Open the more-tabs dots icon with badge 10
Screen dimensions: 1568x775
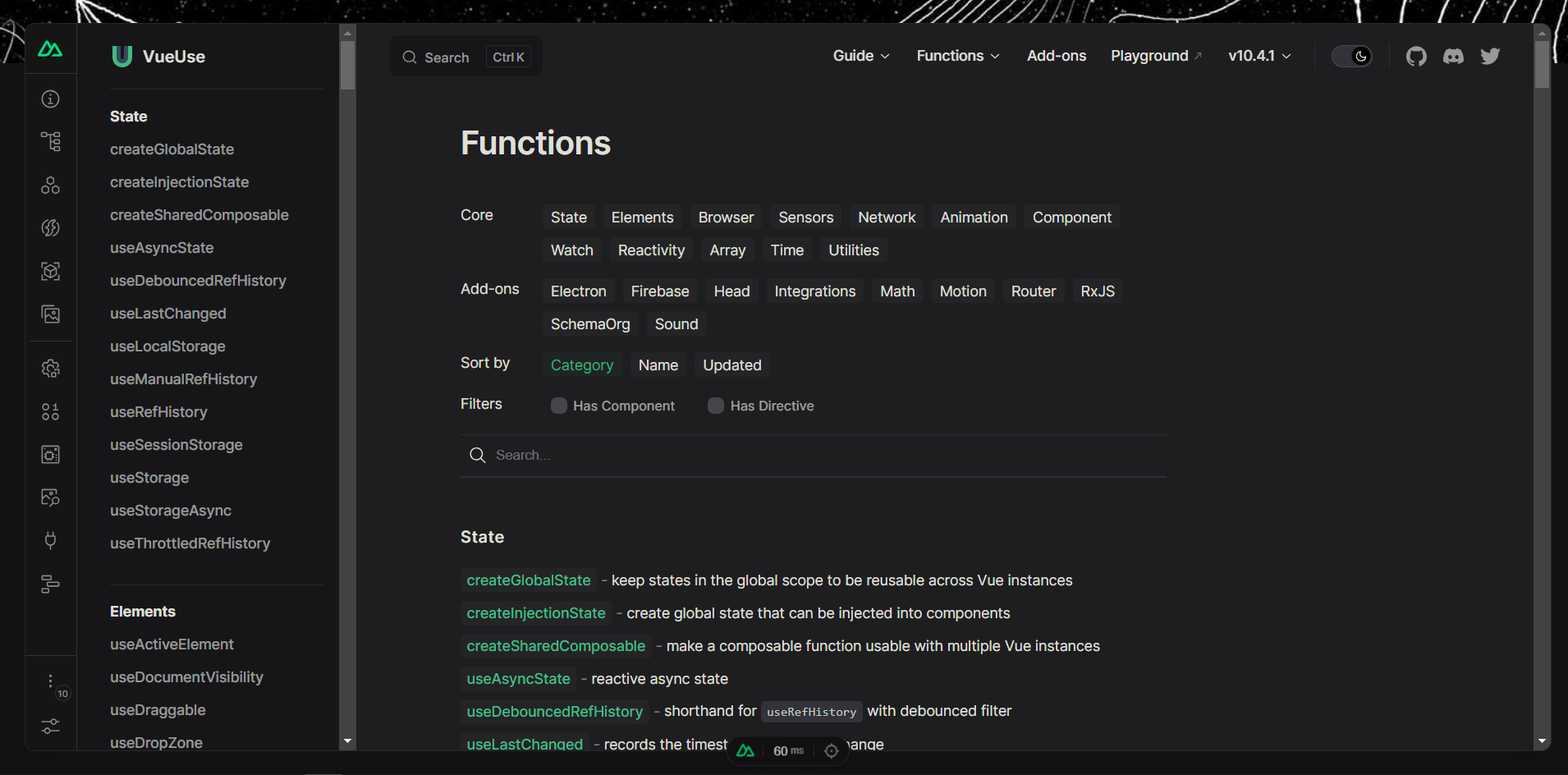click(x=51, y=682)
